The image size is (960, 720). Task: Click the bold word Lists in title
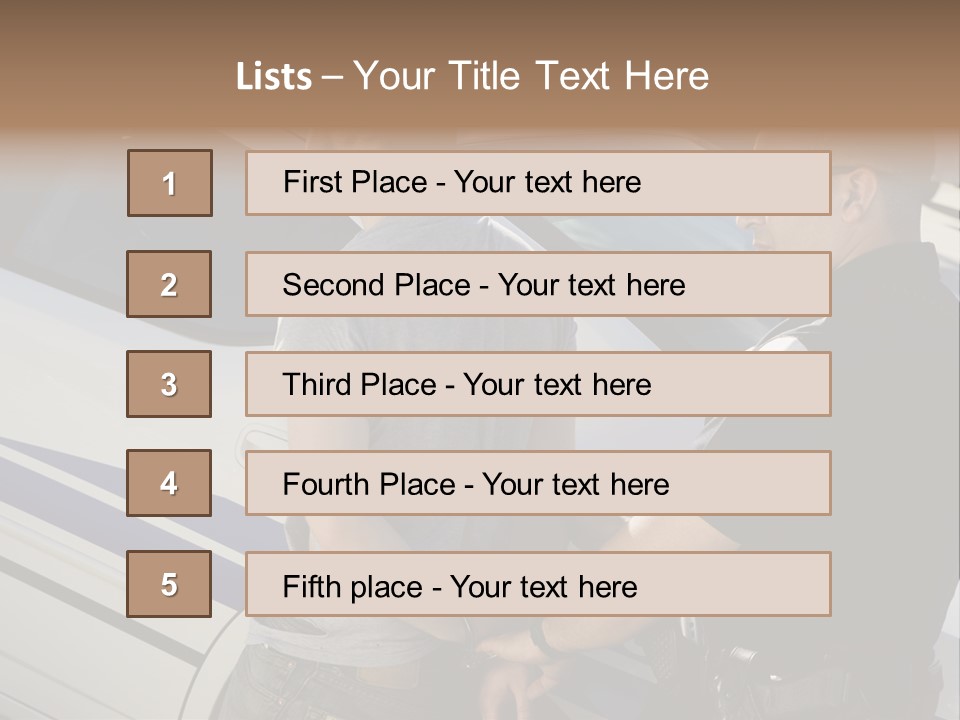click(274, 76)
